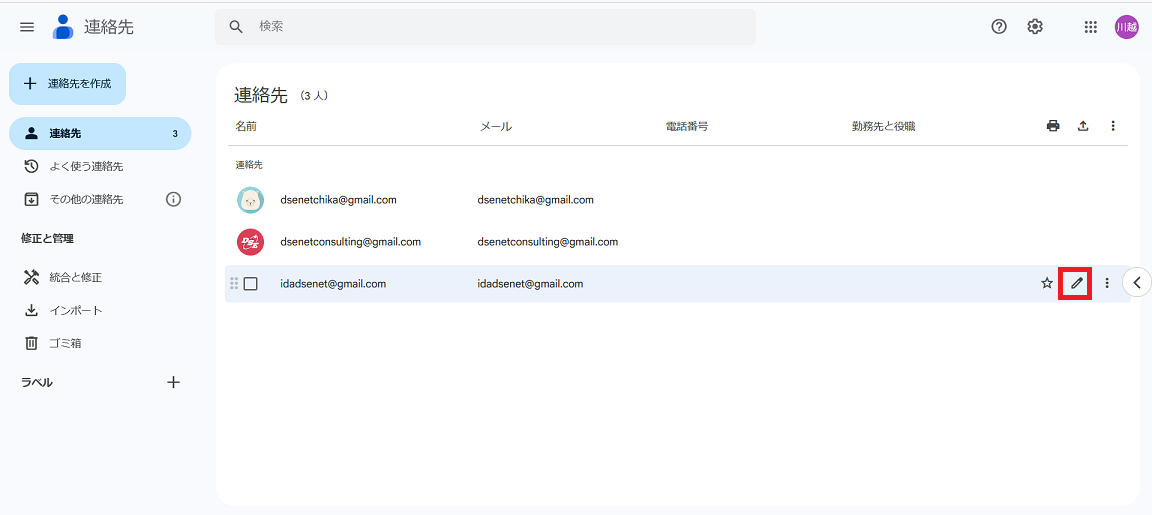The width and height of the screenshot is (1152, 515).
Task: Open よく使う連絡先 in sidebar
Action: click(x=86, y=166)
